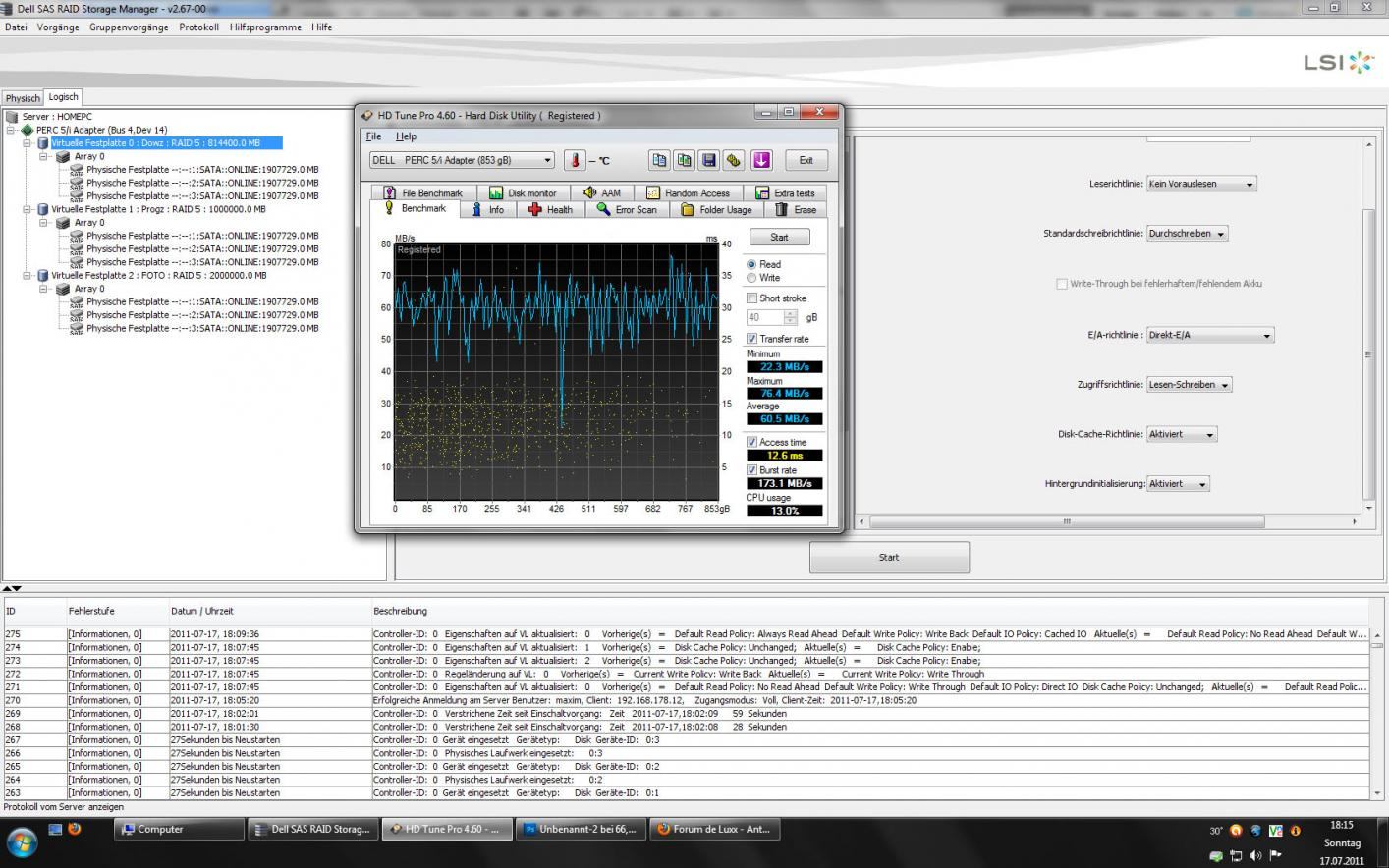Open the Health tab
The height and width of the screenshot is (868, 1389).
[550, 209]
